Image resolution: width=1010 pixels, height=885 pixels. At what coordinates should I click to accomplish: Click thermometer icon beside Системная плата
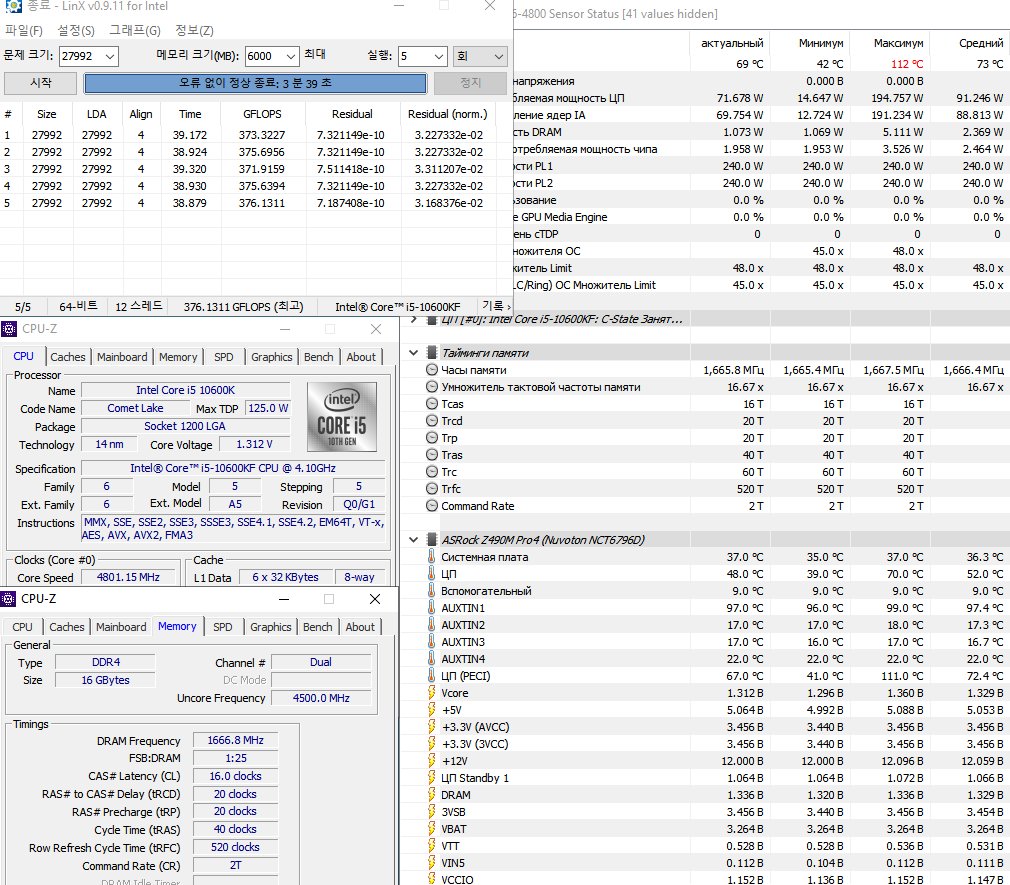[x=432, y=557]
